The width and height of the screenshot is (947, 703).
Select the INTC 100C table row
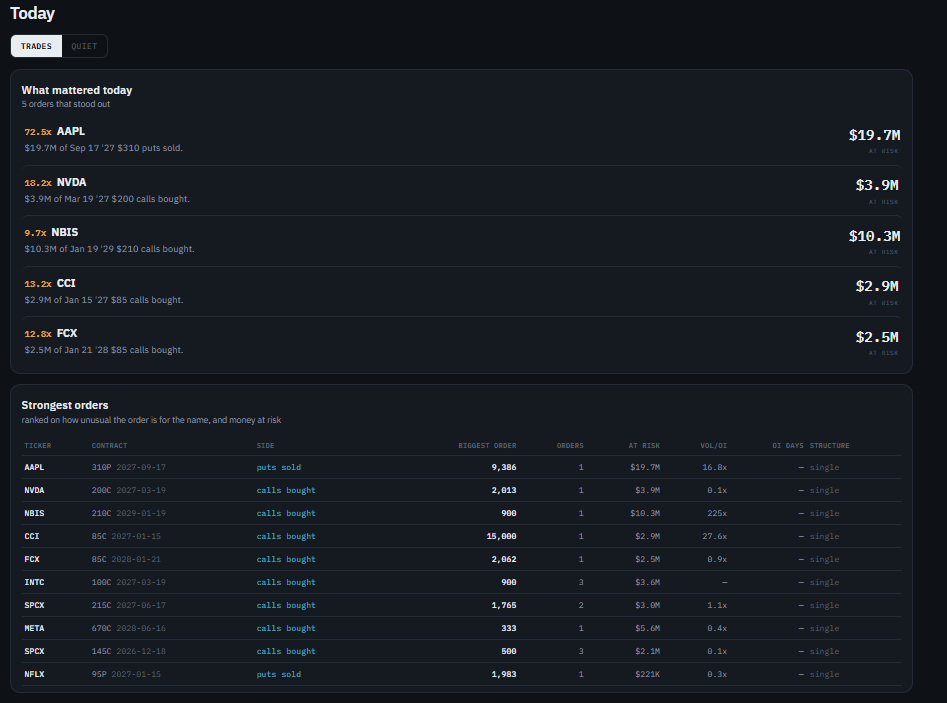(x=461, y=582)
